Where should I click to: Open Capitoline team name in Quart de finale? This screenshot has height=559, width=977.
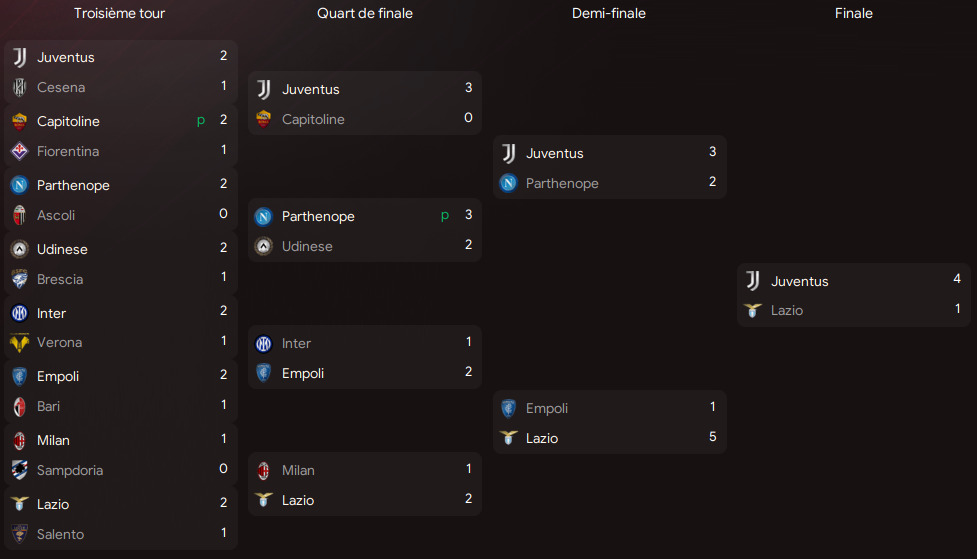click(x=313, y=119)
